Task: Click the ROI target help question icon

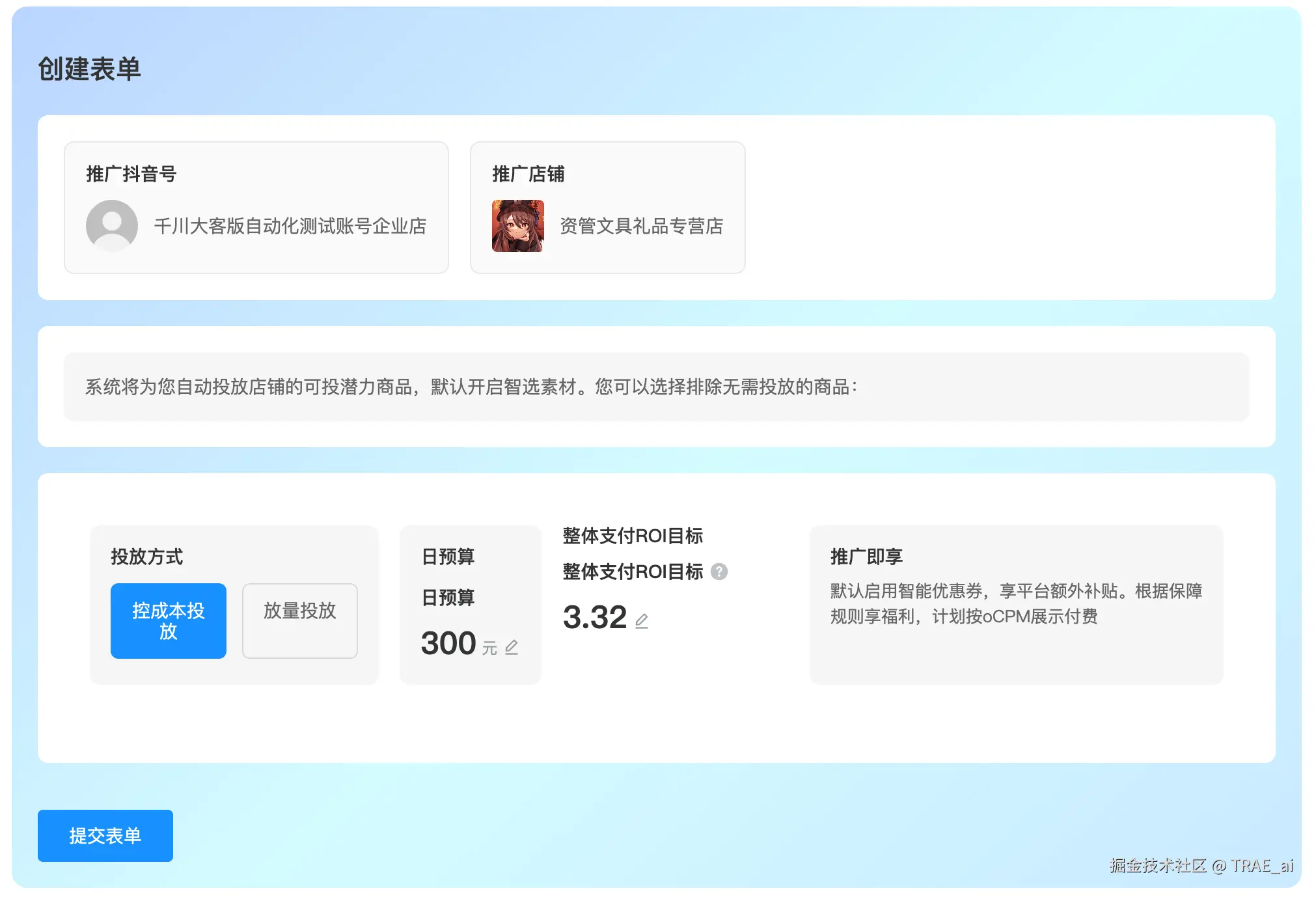Action: tap(719, 572)
